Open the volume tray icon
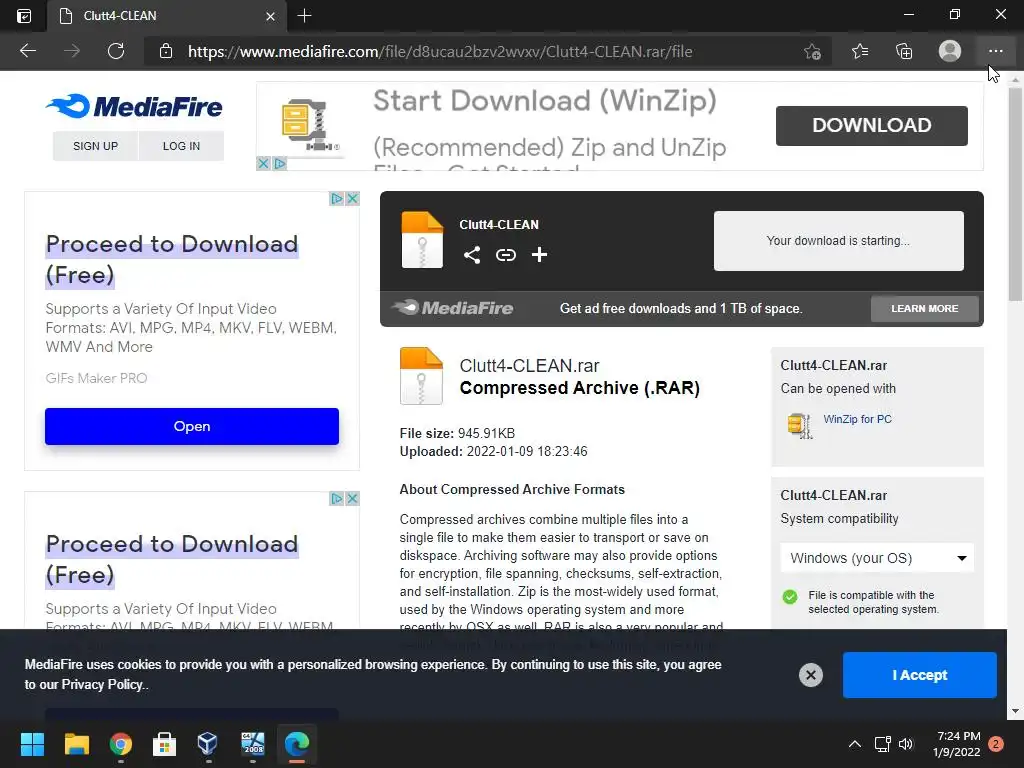The height and width of the screenshot is (768, 1024). coord(906,744)
